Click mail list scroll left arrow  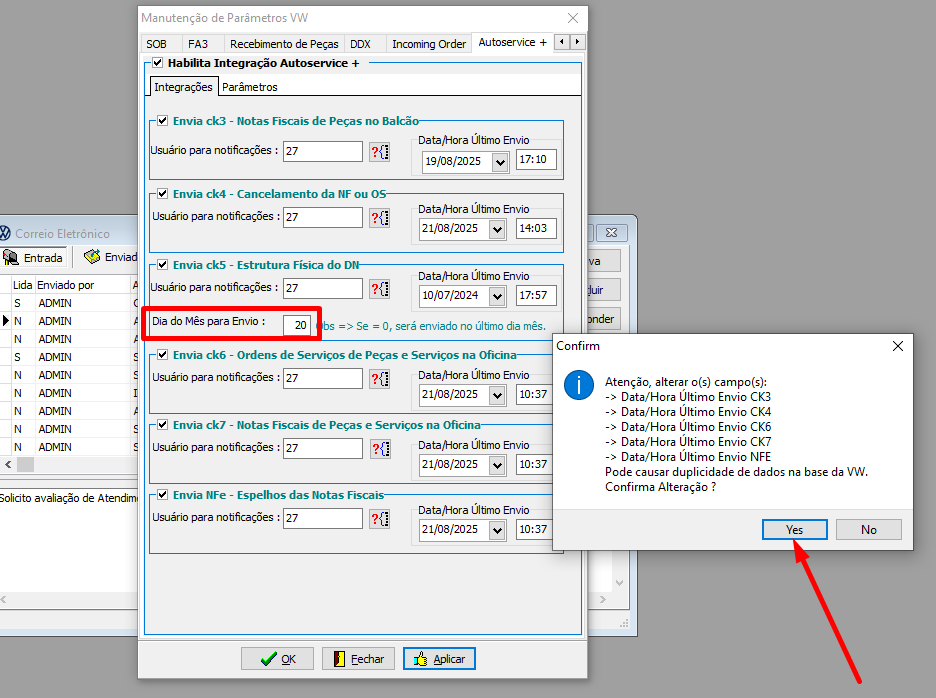(8, 464)
